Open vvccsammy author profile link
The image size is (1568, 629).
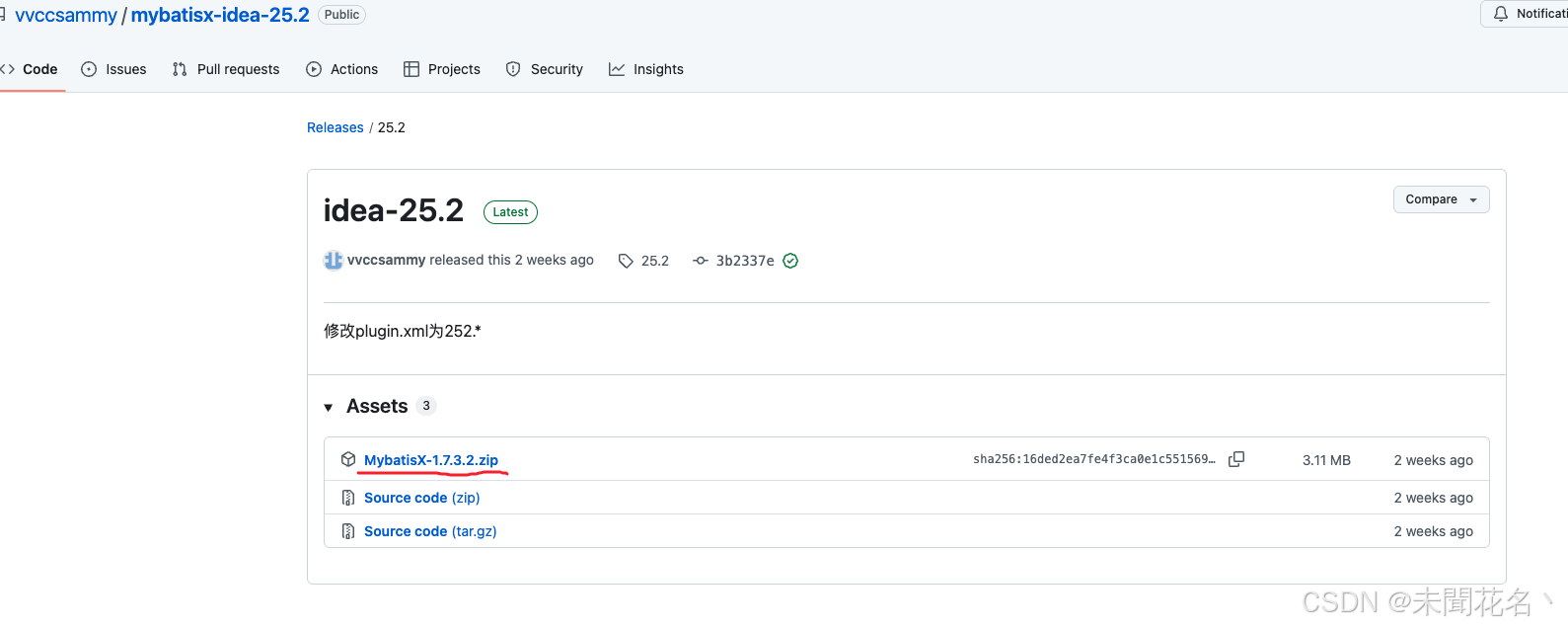click(386, 260)
